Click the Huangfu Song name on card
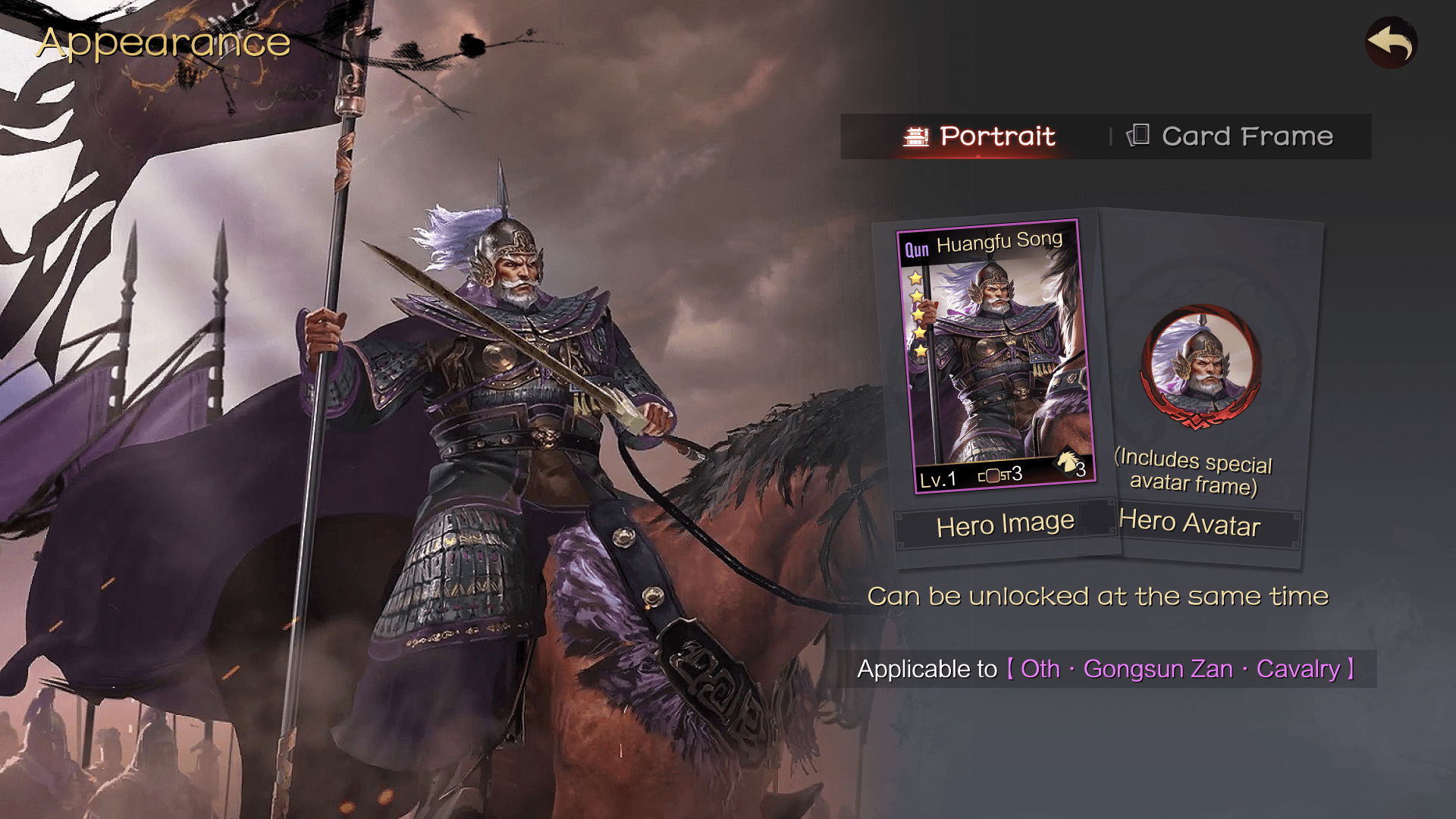The image size is (1456, 819). point(999,242)
